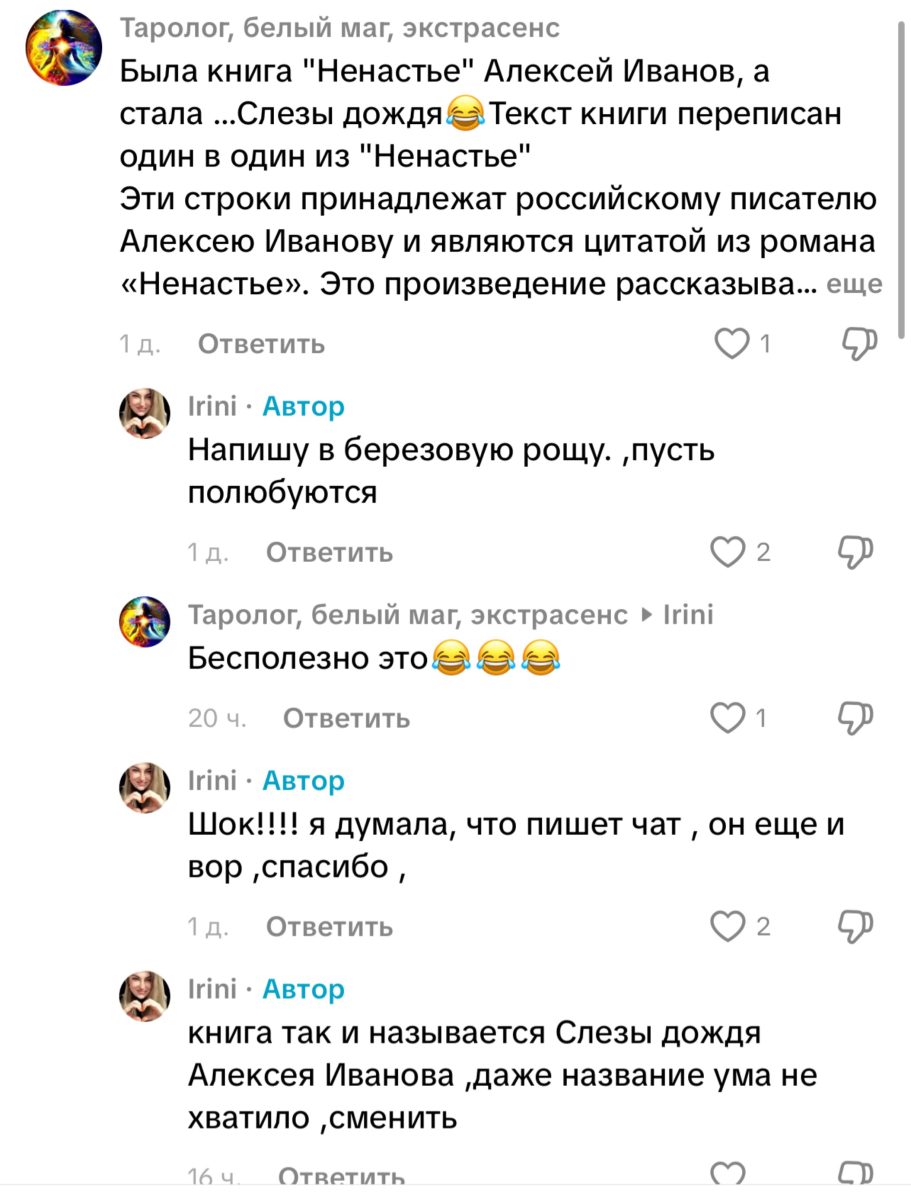Expand the truncated top comment with "еще"
The width and height of the screenshot is (911, 1200).
(x=855, y=285)
